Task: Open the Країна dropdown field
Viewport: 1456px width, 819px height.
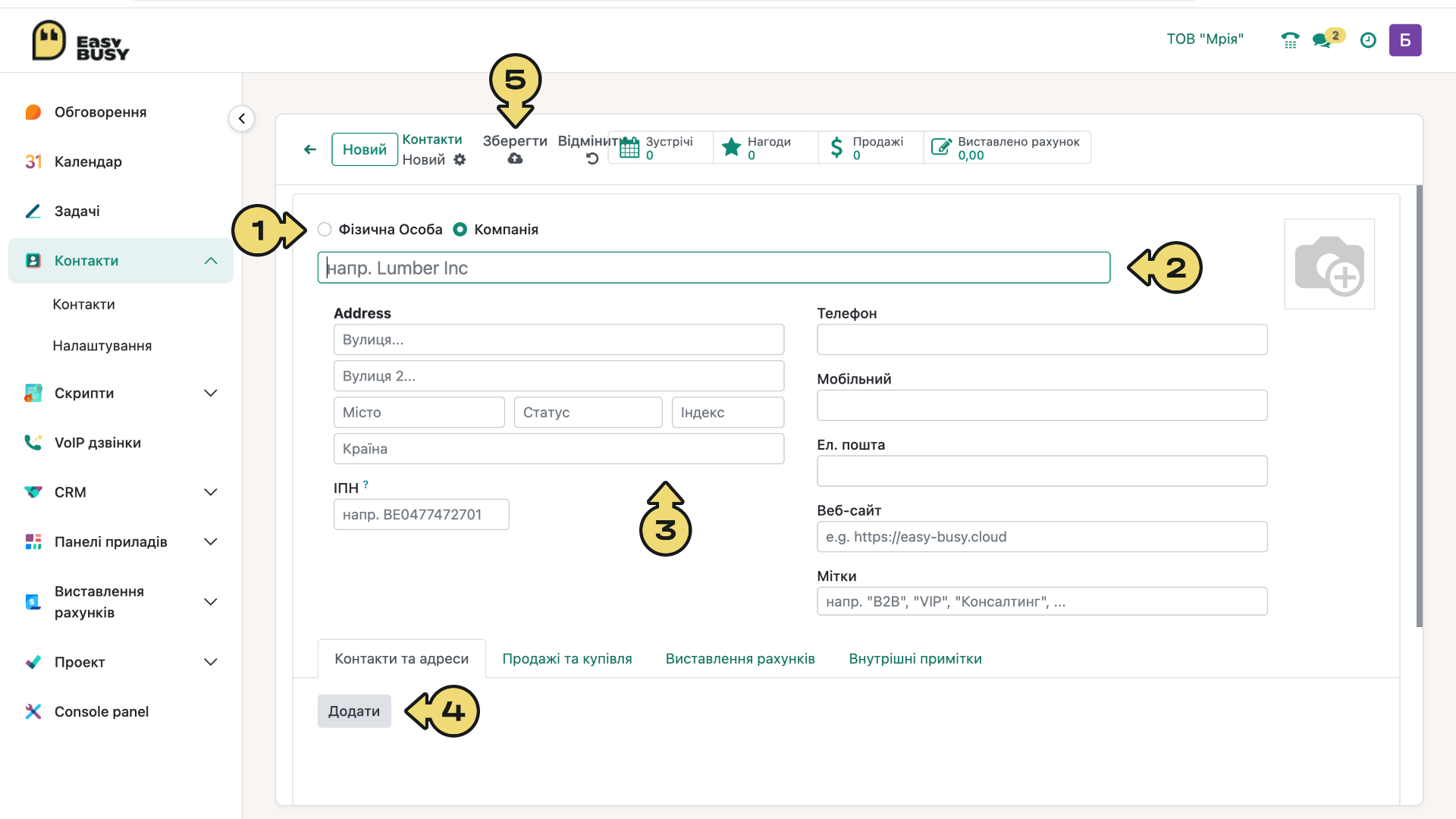Action: click(559, 449)
